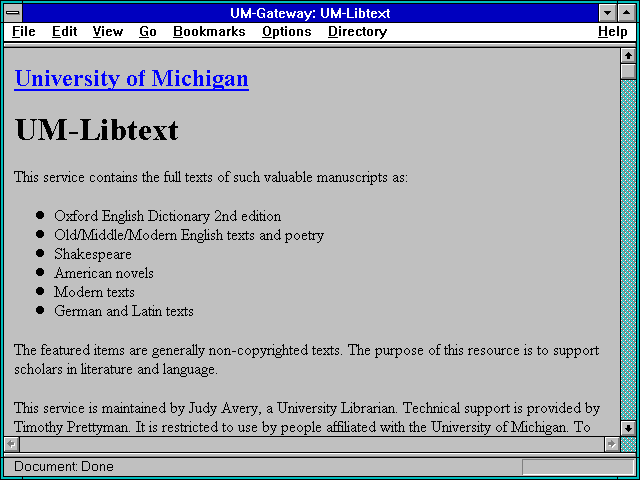The height and width of the screenshot is (480, 640).
Task: Click the 'Shakespeare' list item
Action: [93, 254]
